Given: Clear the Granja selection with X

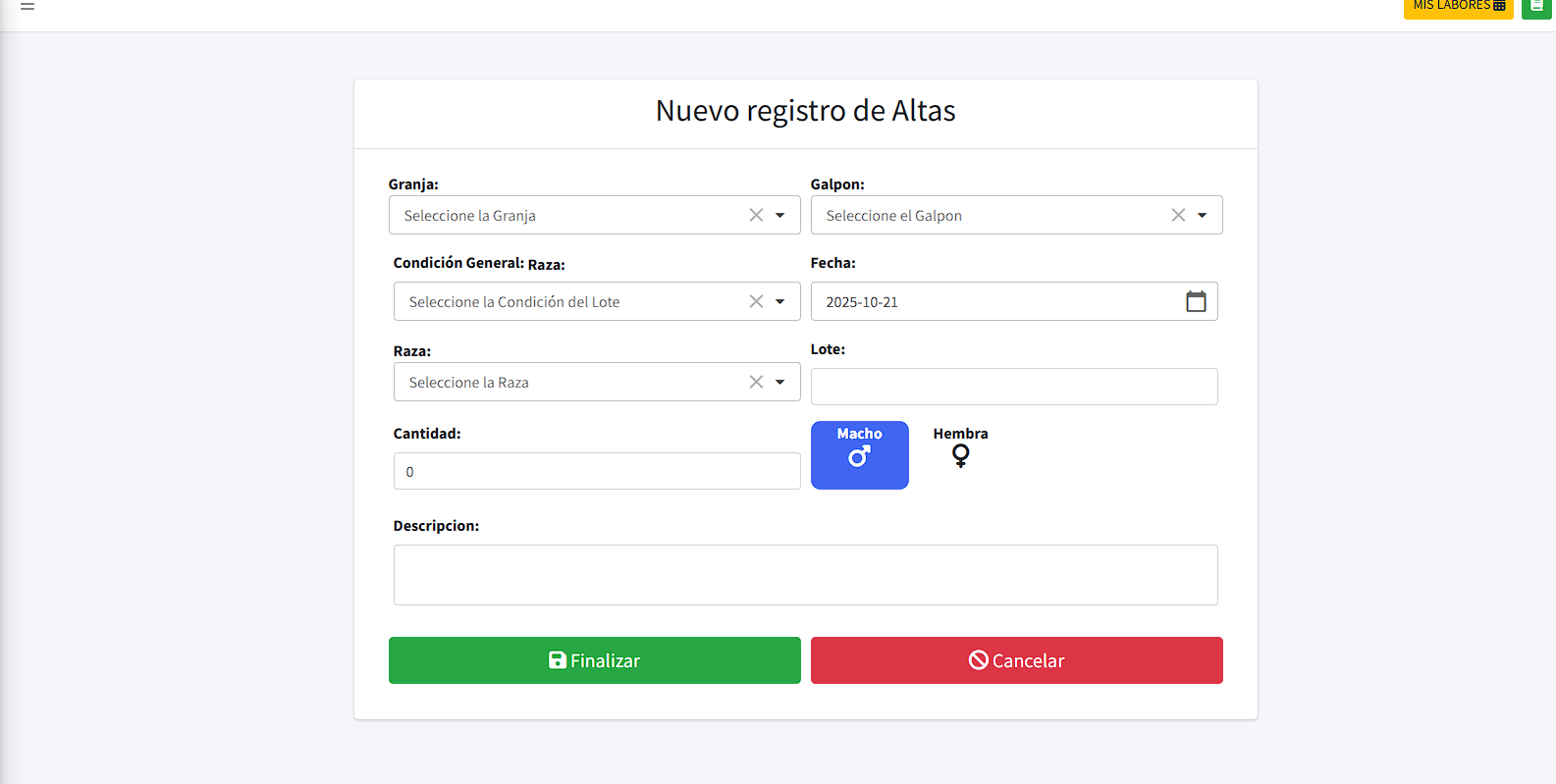Looking at the screenshot, I should click(x=756, y=215).
